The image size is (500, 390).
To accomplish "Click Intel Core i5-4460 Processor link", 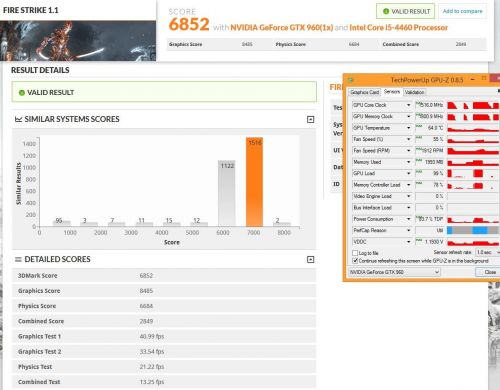I will click(x=399, y=28).
